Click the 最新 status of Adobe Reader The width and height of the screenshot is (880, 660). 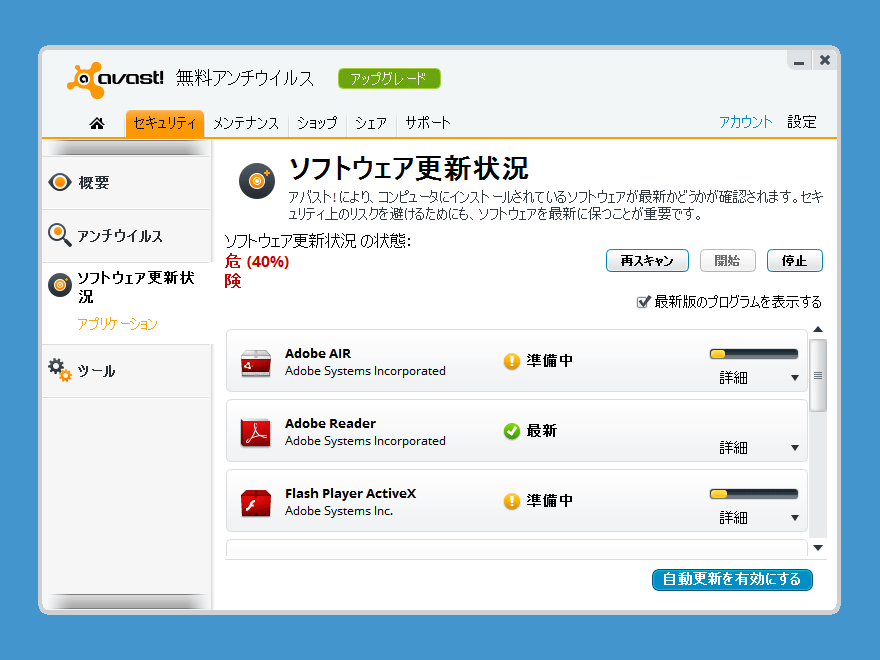542,431
